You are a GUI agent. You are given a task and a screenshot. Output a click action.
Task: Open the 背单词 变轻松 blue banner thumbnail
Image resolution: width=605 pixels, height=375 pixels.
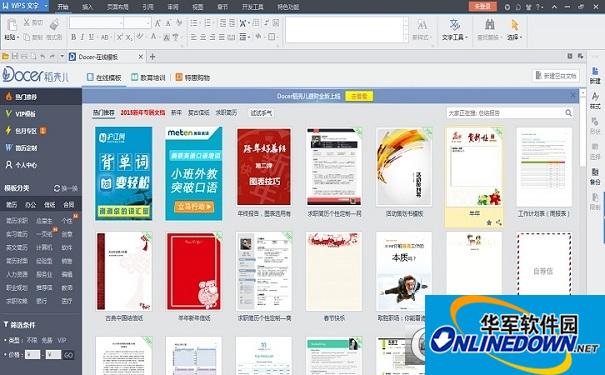click(x=123, y=174)
